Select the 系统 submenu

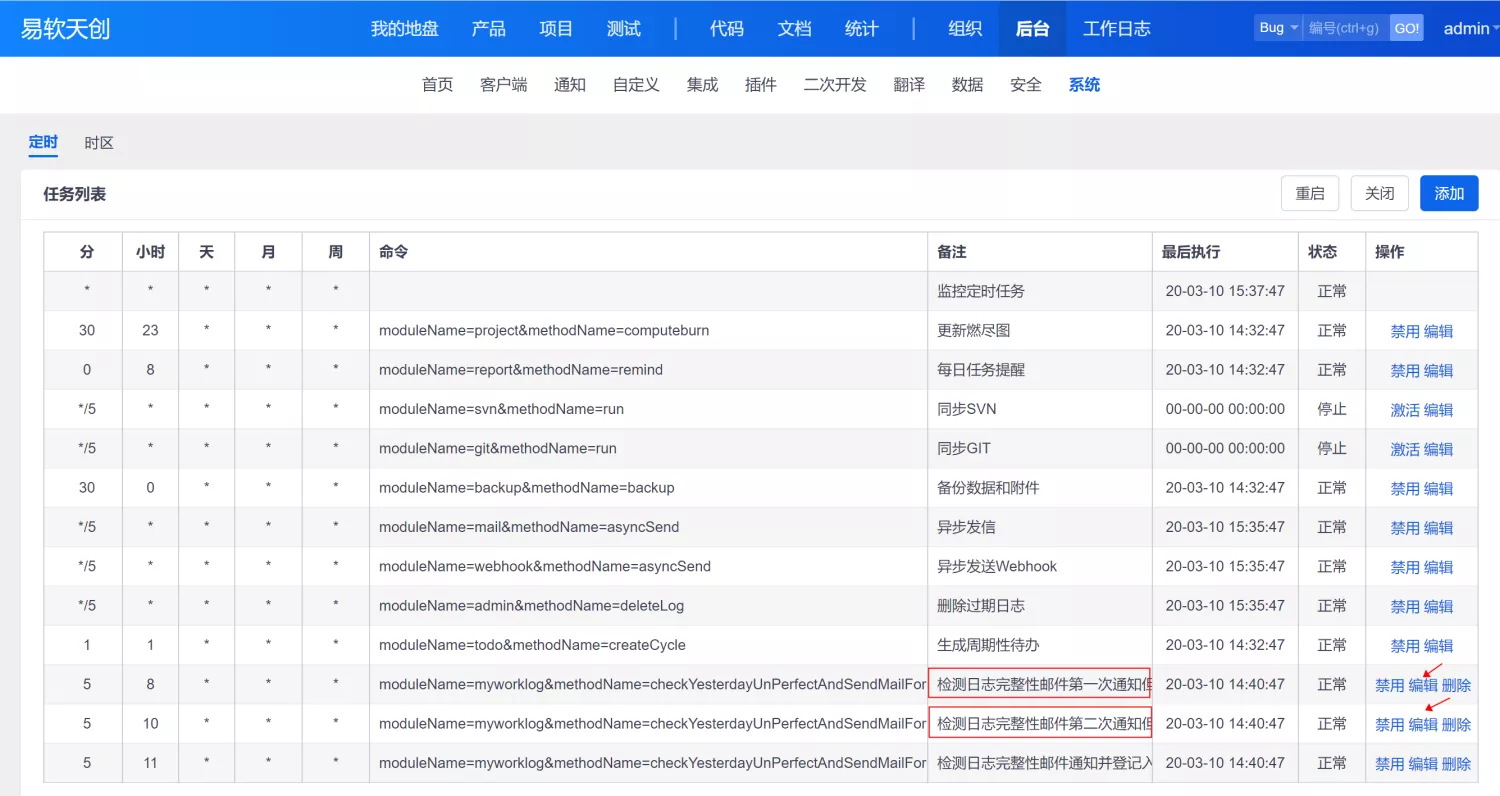tap(1084, 85)
